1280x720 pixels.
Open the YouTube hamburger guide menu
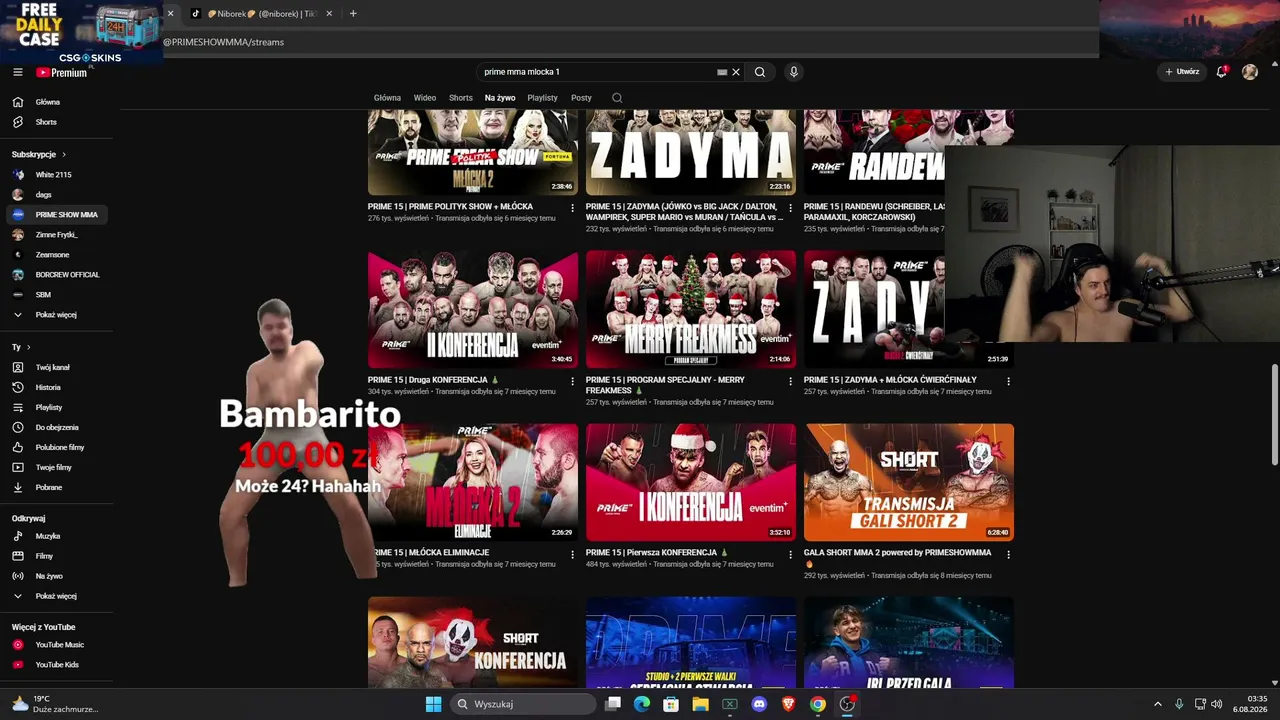pyautogui.click(x=17, y=72)
